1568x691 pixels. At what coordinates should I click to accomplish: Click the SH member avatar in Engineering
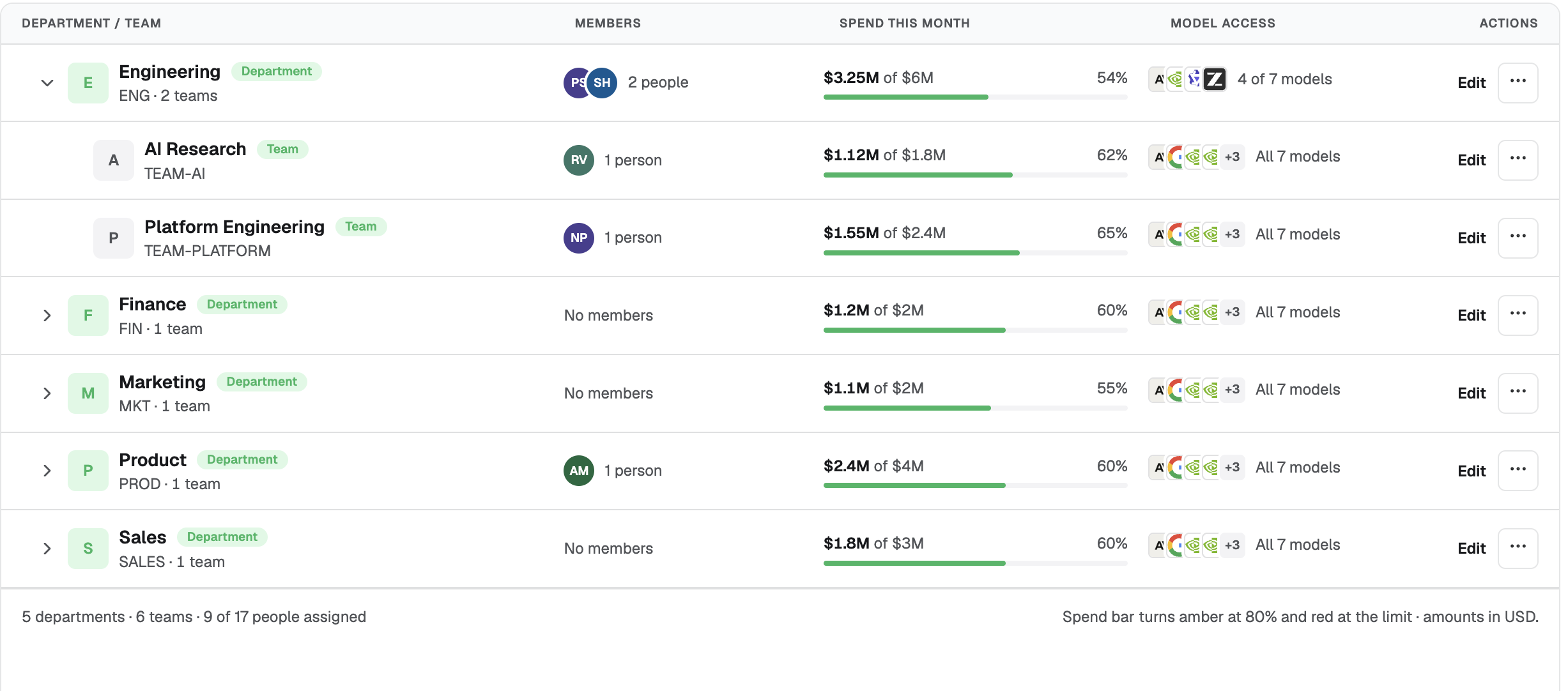point(602,82)
